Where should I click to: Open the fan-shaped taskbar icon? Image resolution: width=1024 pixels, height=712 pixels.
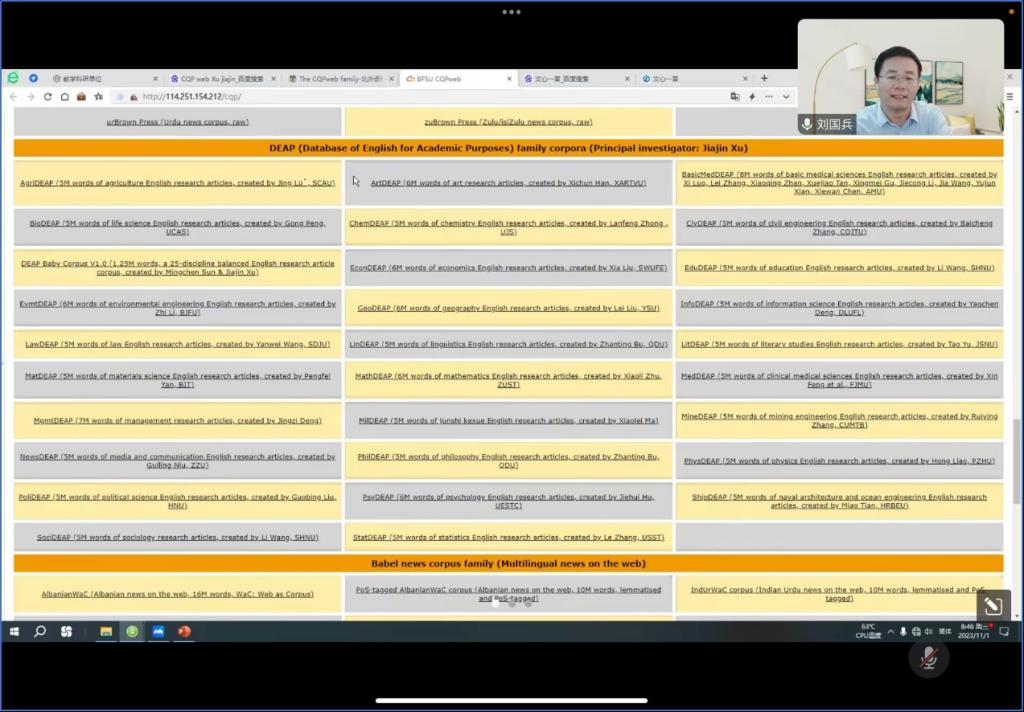(66, 632)
